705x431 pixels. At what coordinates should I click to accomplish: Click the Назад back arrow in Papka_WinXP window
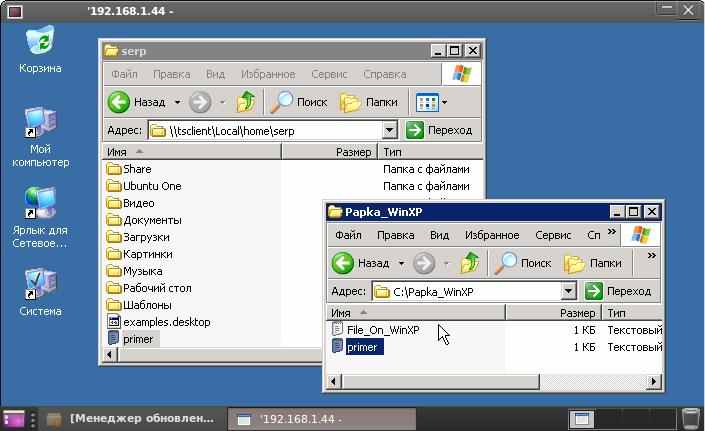click(x=343, y=263)
